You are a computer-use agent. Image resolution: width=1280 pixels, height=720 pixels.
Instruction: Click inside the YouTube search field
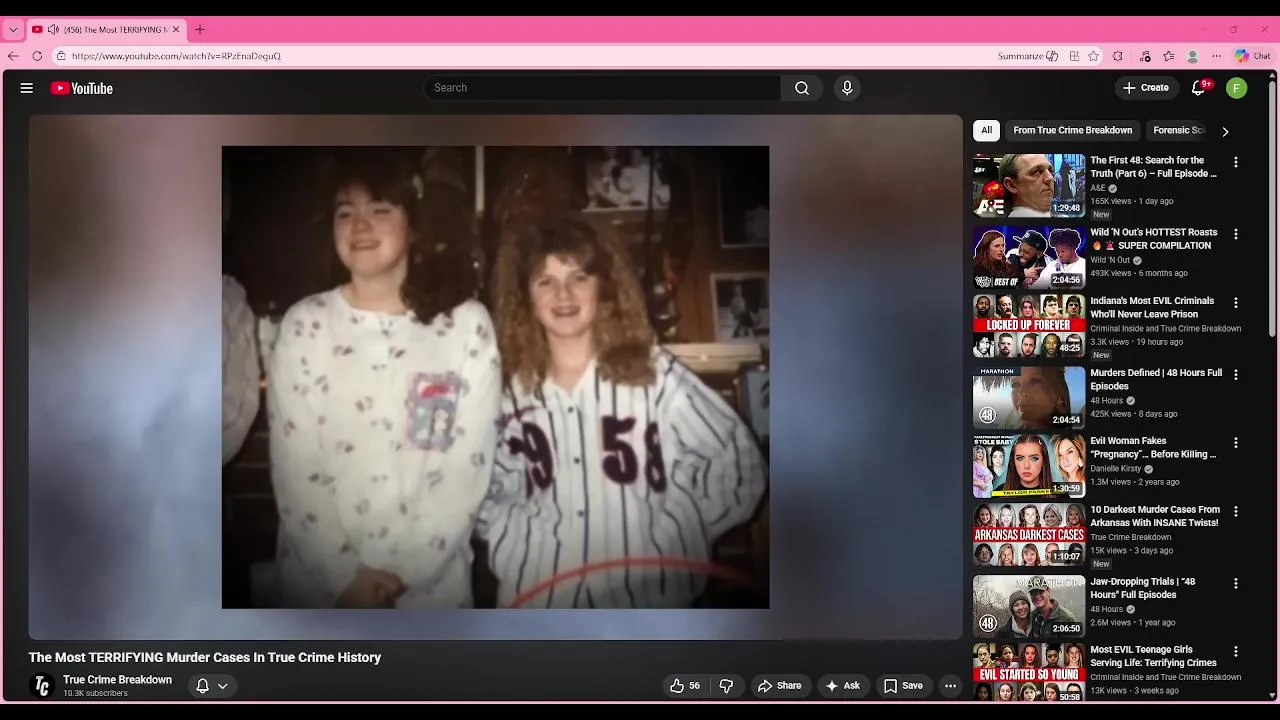coord(602,88)
